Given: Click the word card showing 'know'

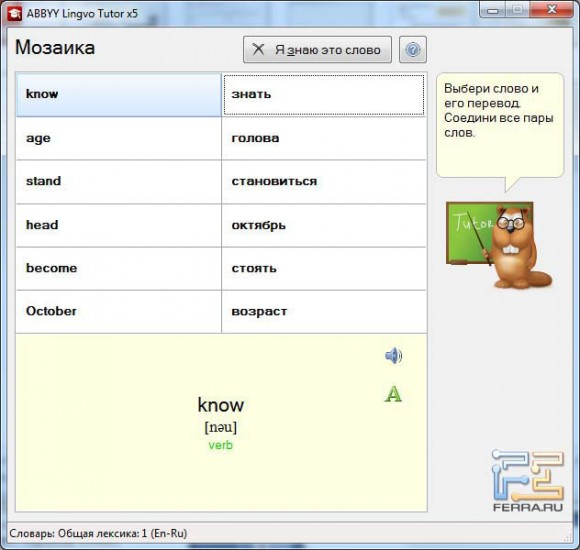Looking at the screenshot, I should pyautogui.click(x=221, y=423).
